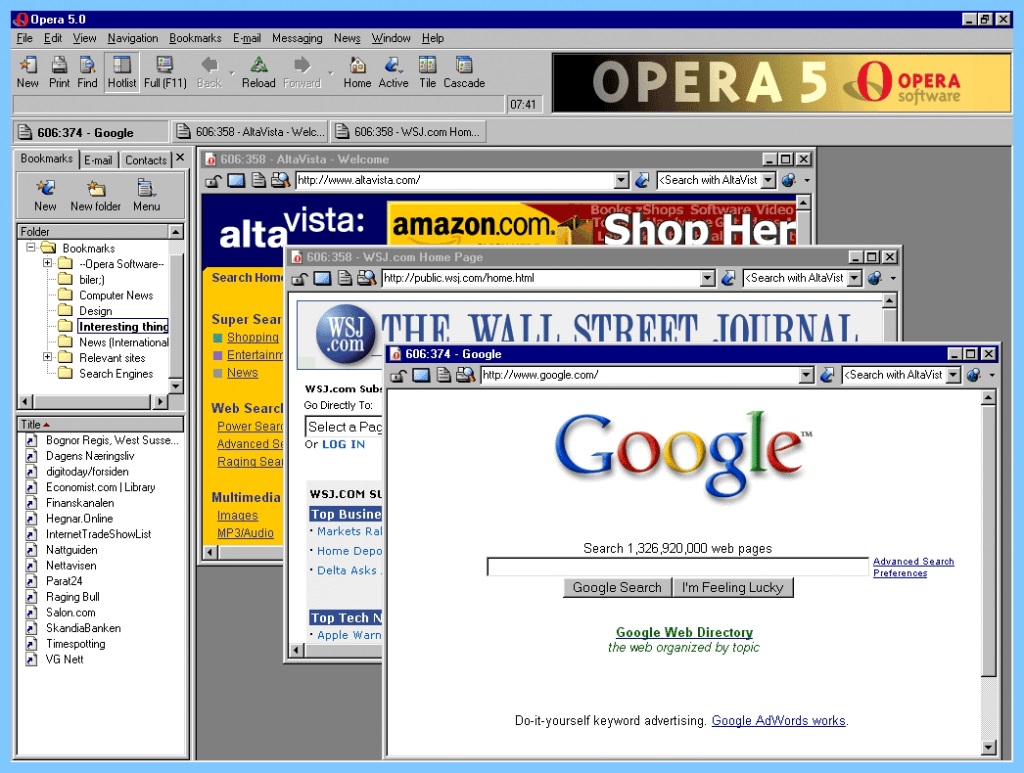Viewport: 1024px width, 773px height.
Task: Click the globe search icon in Google window
Action: (x=974, y=375)
